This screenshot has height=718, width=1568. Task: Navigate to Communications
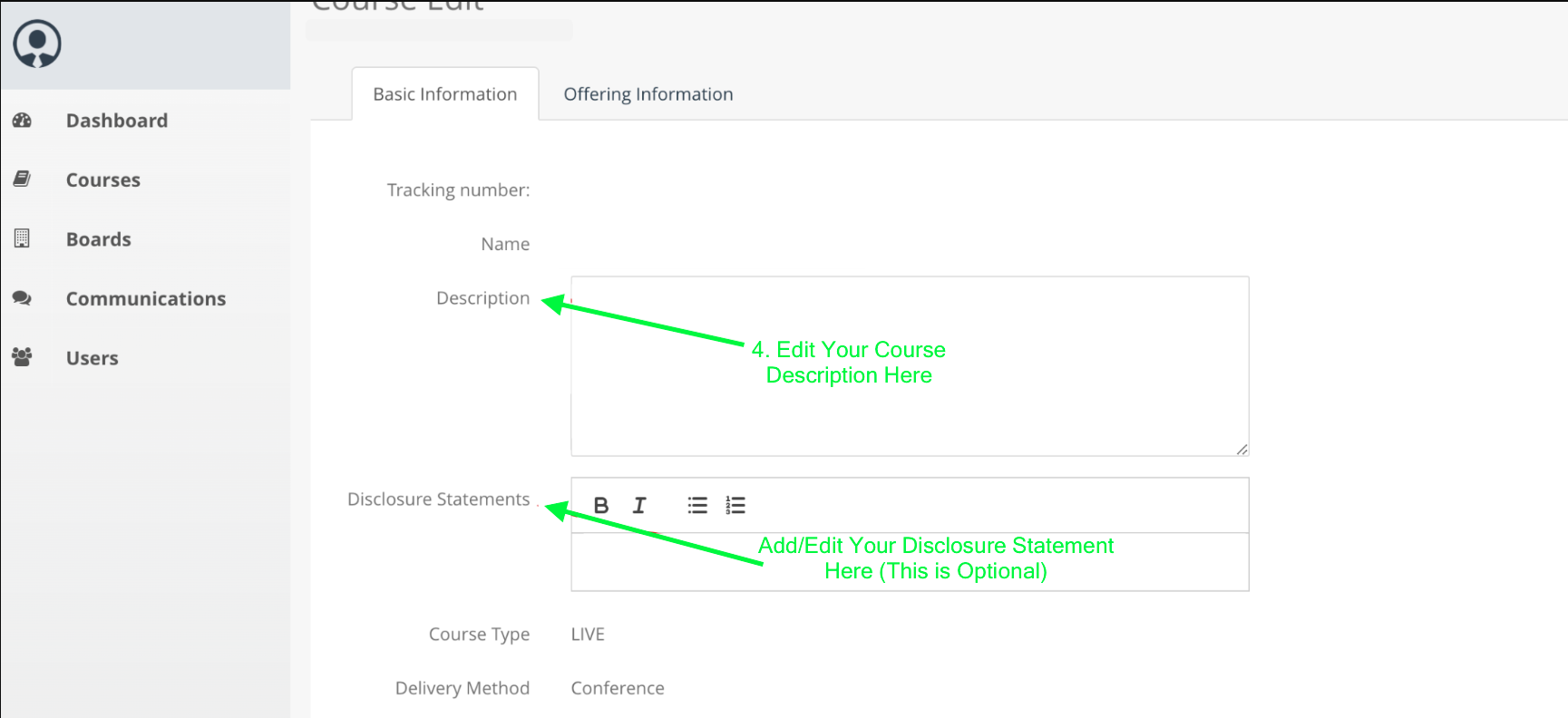(146, 298)
